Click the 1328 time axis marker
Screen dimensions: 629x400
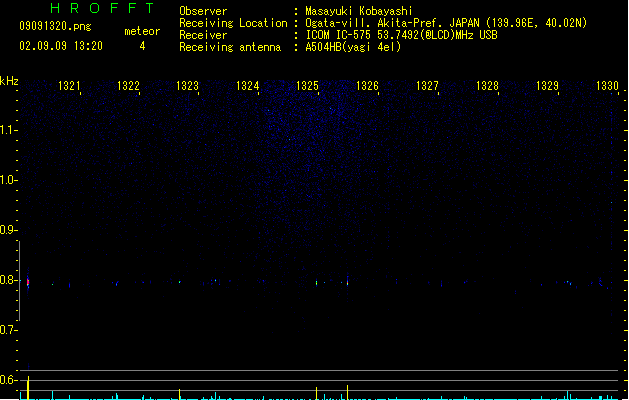pos(487,86)
